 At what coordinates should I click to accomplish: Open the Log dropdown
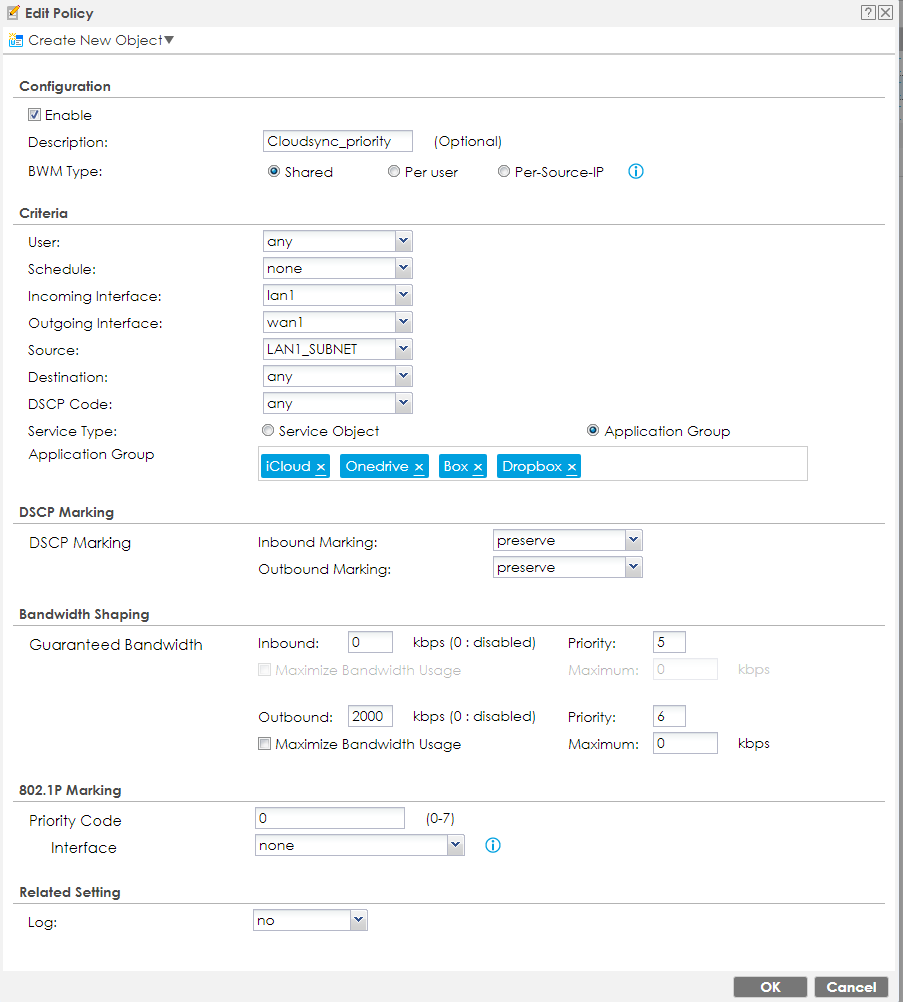point(358,920)
